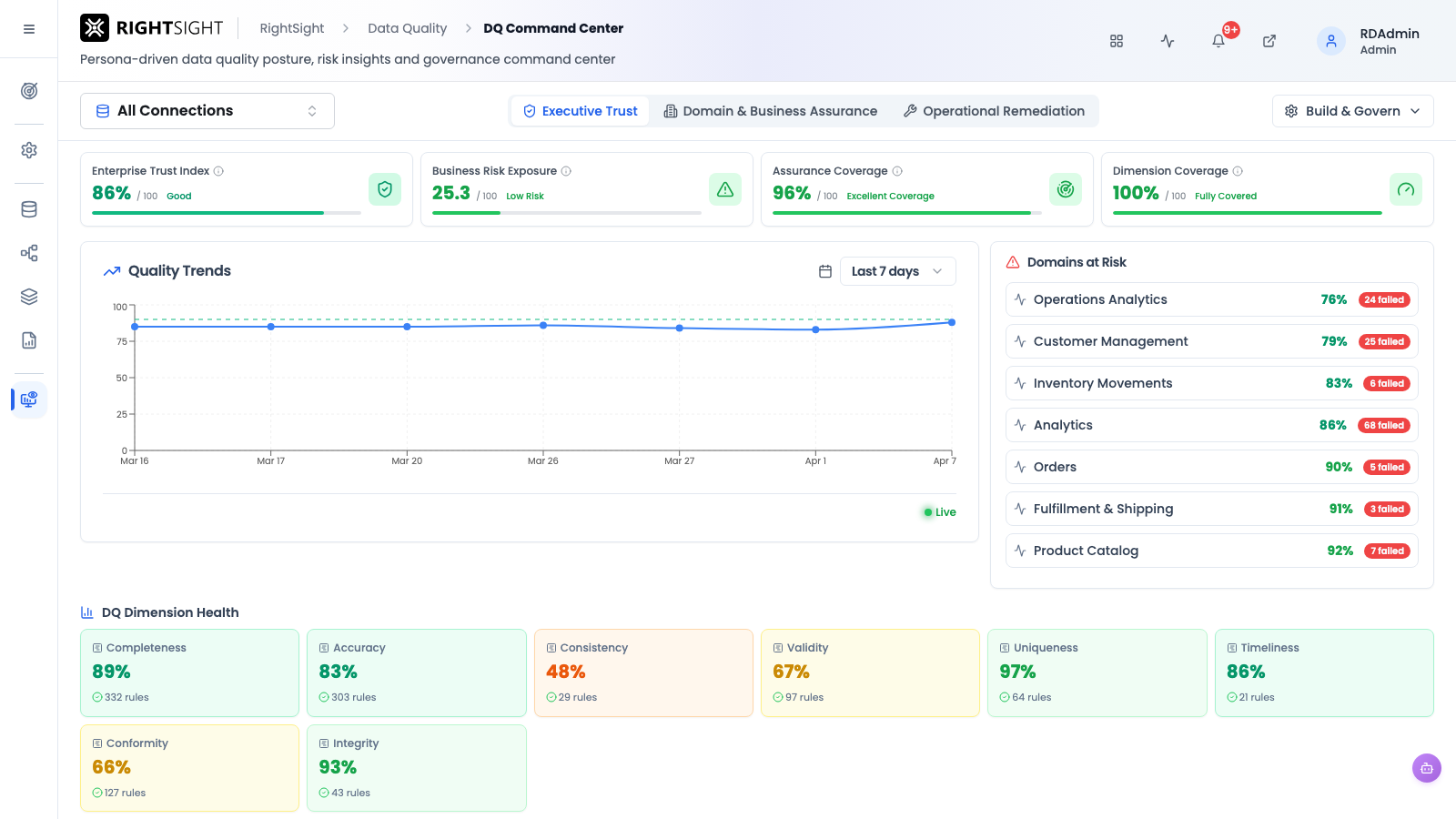
Task: Select the database icon in sidebar
Action: coord(29,209)
